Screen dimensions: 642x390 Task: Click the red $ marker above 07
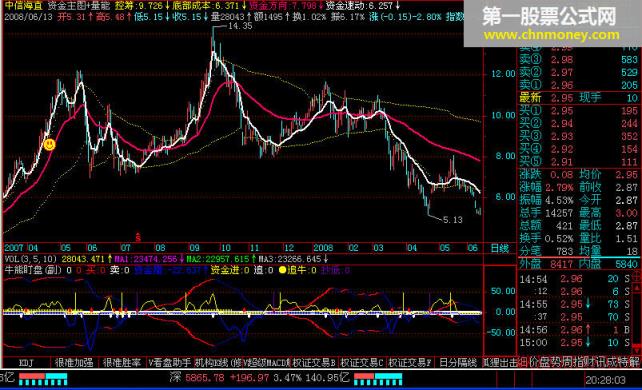[138, 237]
